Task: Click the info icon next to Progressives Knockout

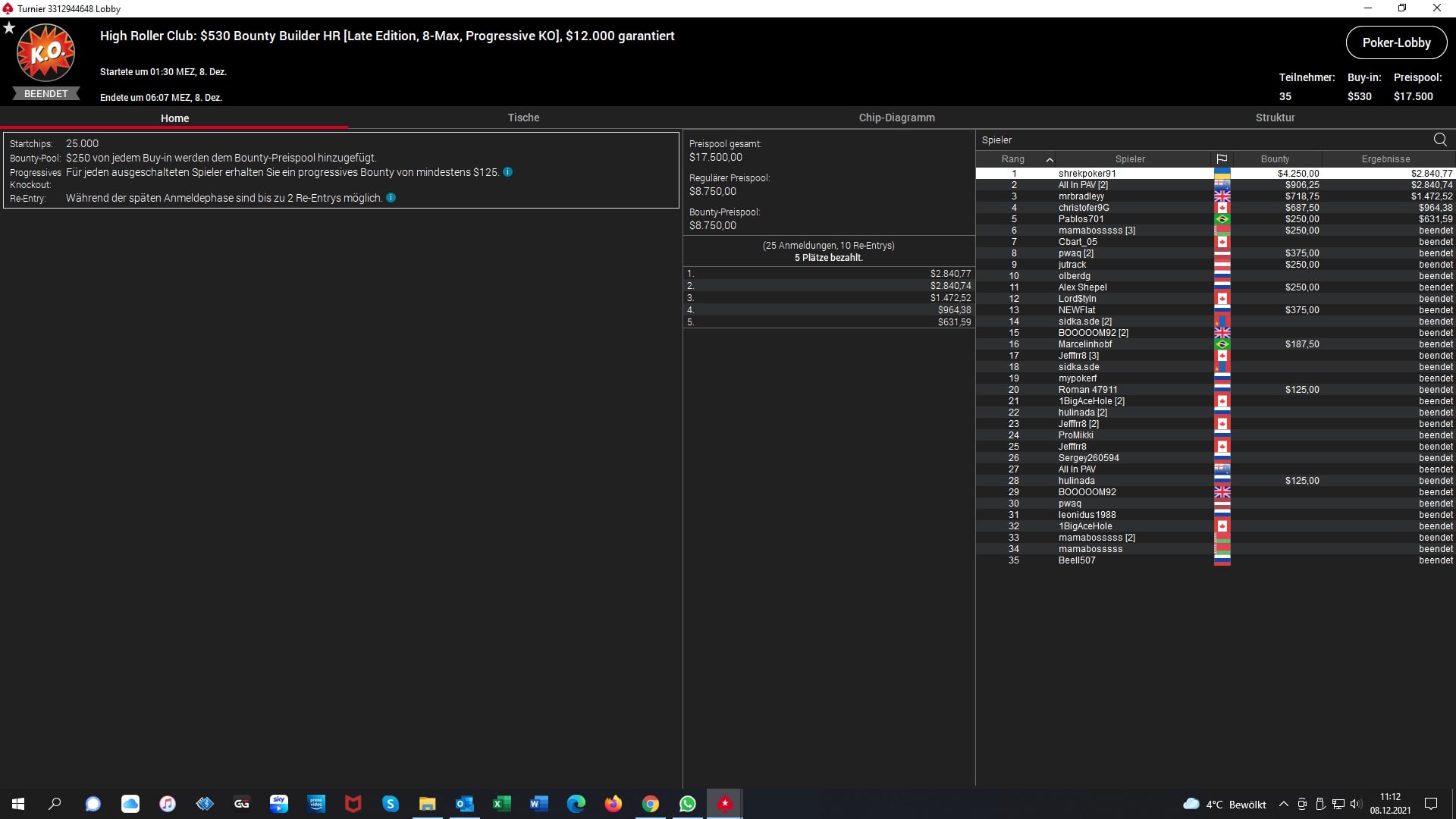Action: pyautogui.click(x=507, y=172)
